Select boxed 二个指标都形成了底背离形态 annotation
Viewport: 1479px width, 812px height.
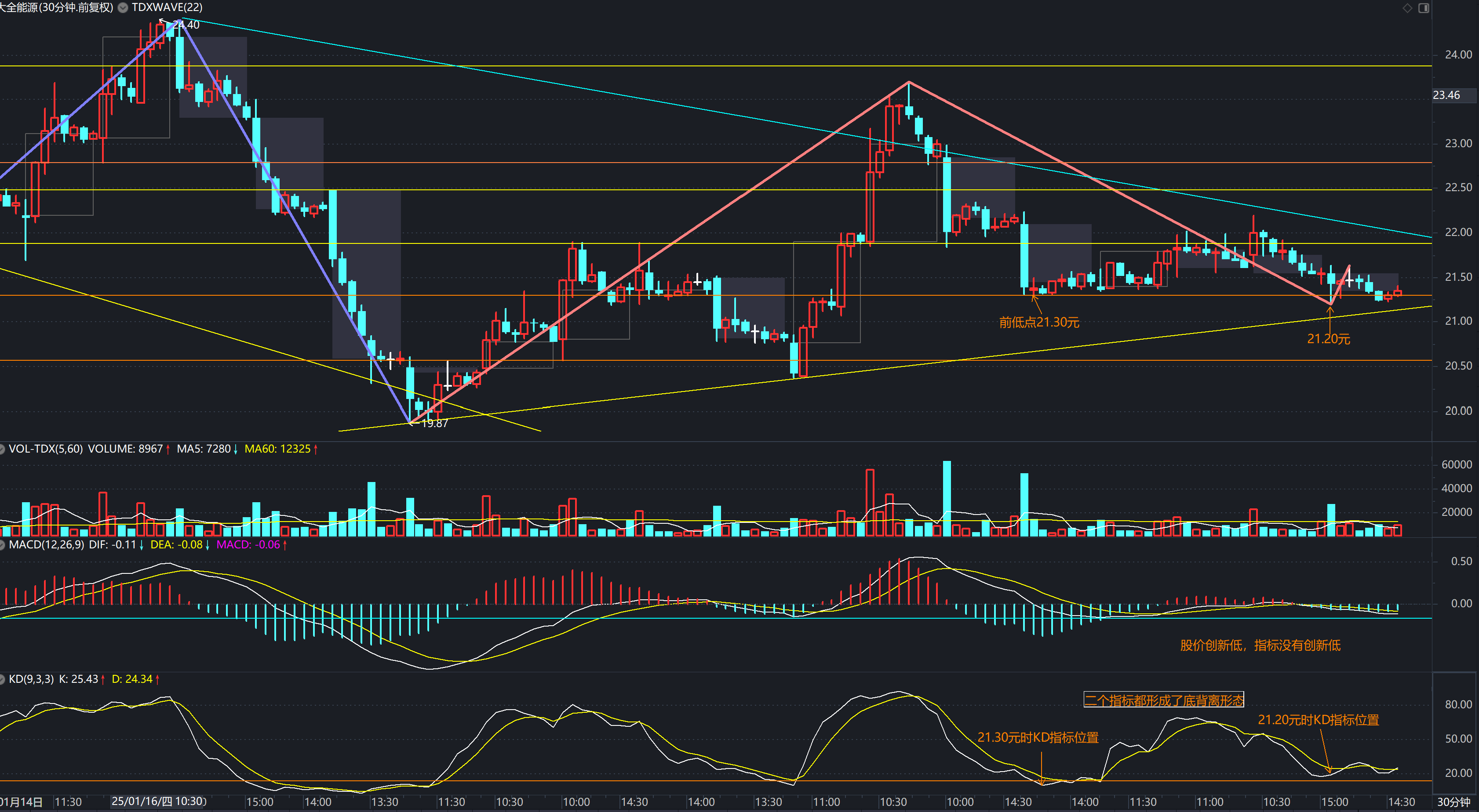(1163, 700)
